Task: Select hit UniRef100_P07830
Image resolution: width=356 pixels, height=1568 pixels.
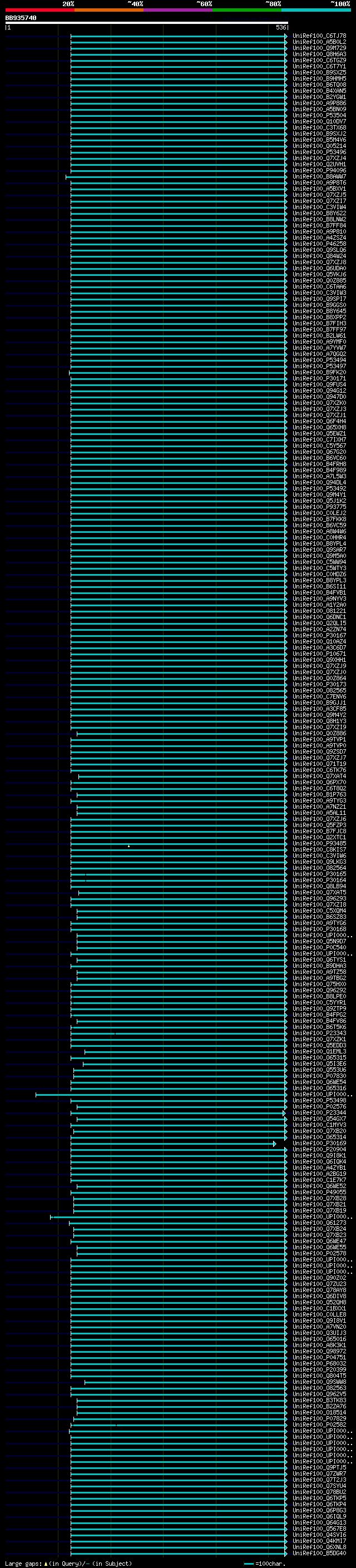Action: point(319,1076)
